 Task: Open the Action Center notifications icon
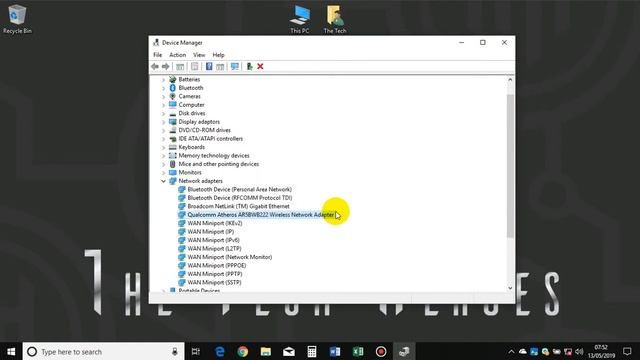[x=627, y=351]
